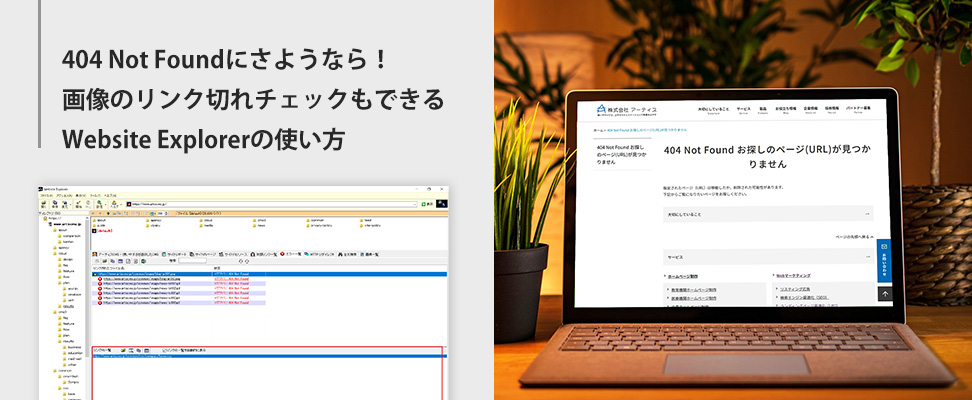Screen dimensions: 972x400
Task: Switch to the サイトレポート tab
Action: 176,254
